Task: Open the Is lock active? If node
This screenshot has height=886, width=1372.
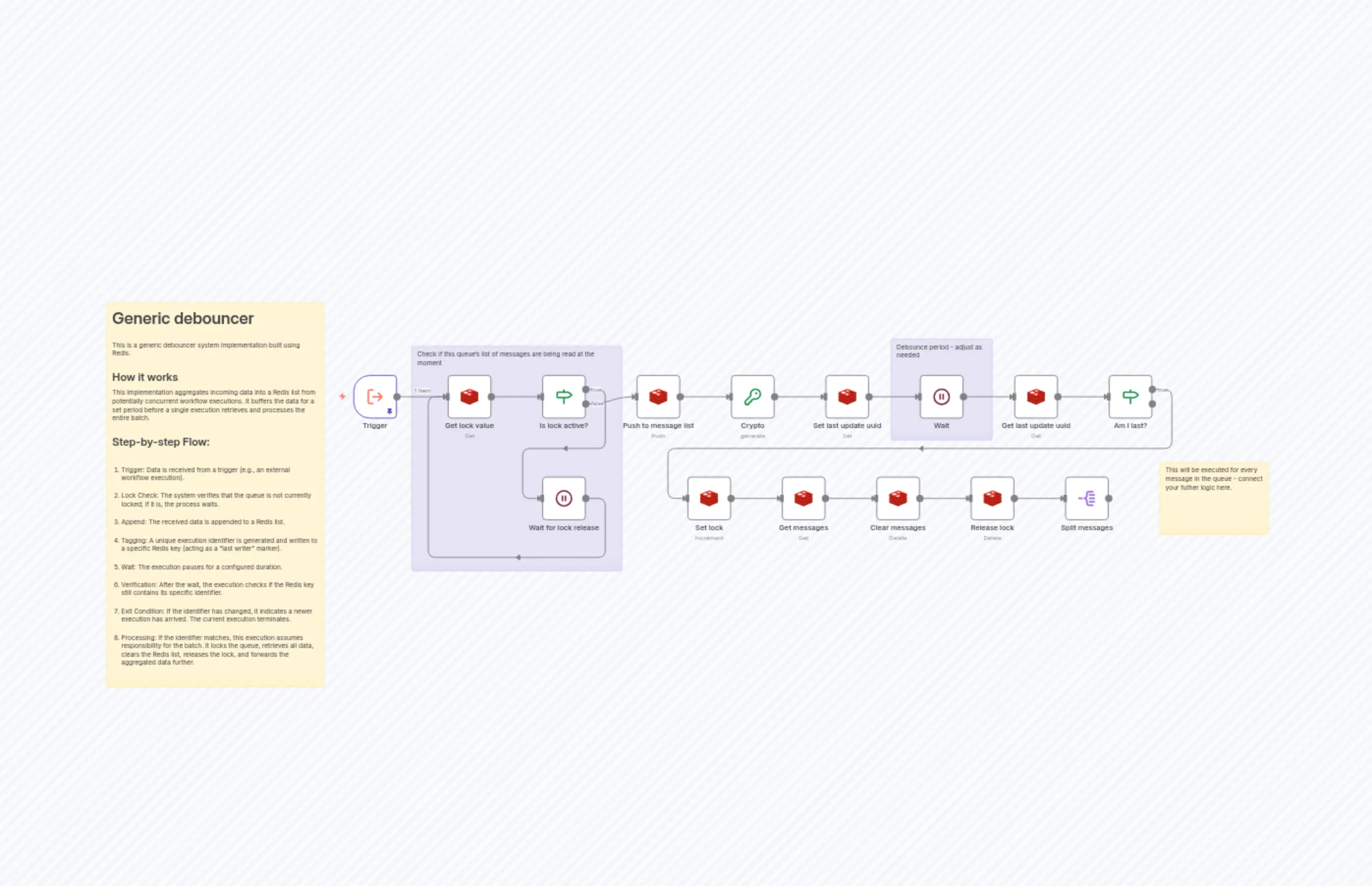Action: [563, 397]
